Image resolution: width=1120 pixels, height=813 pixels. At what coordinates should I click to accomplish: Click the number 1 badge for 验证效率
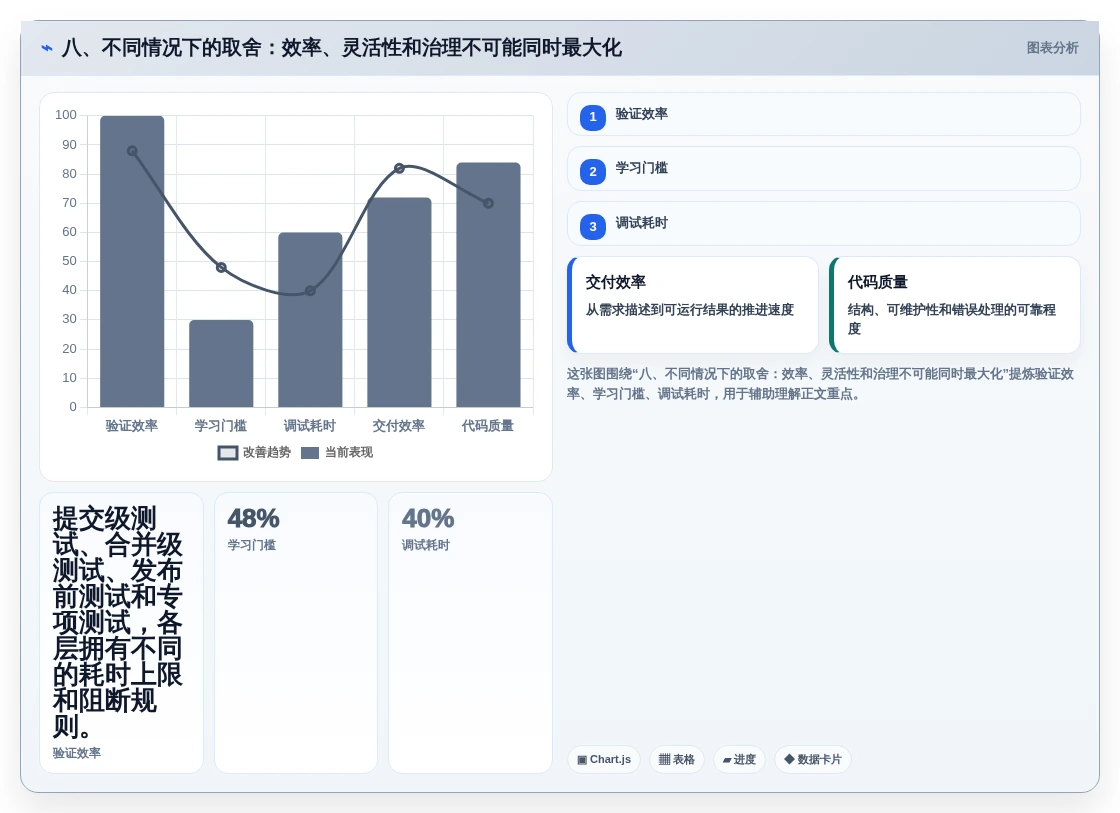pos(592,117)
